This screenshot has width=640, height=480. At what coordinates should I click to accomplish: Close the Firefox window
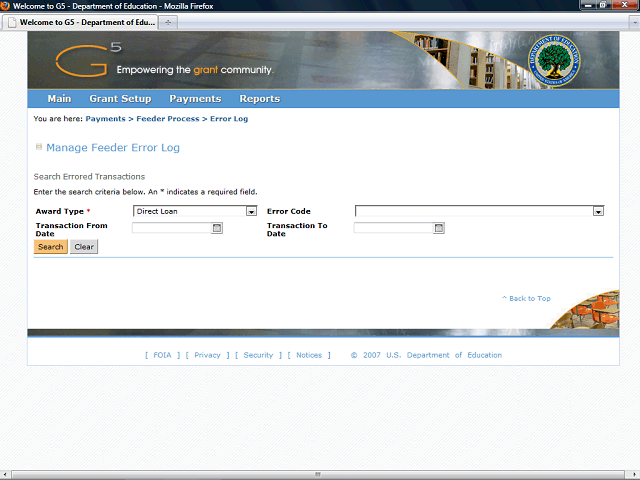tap(624, 5)
